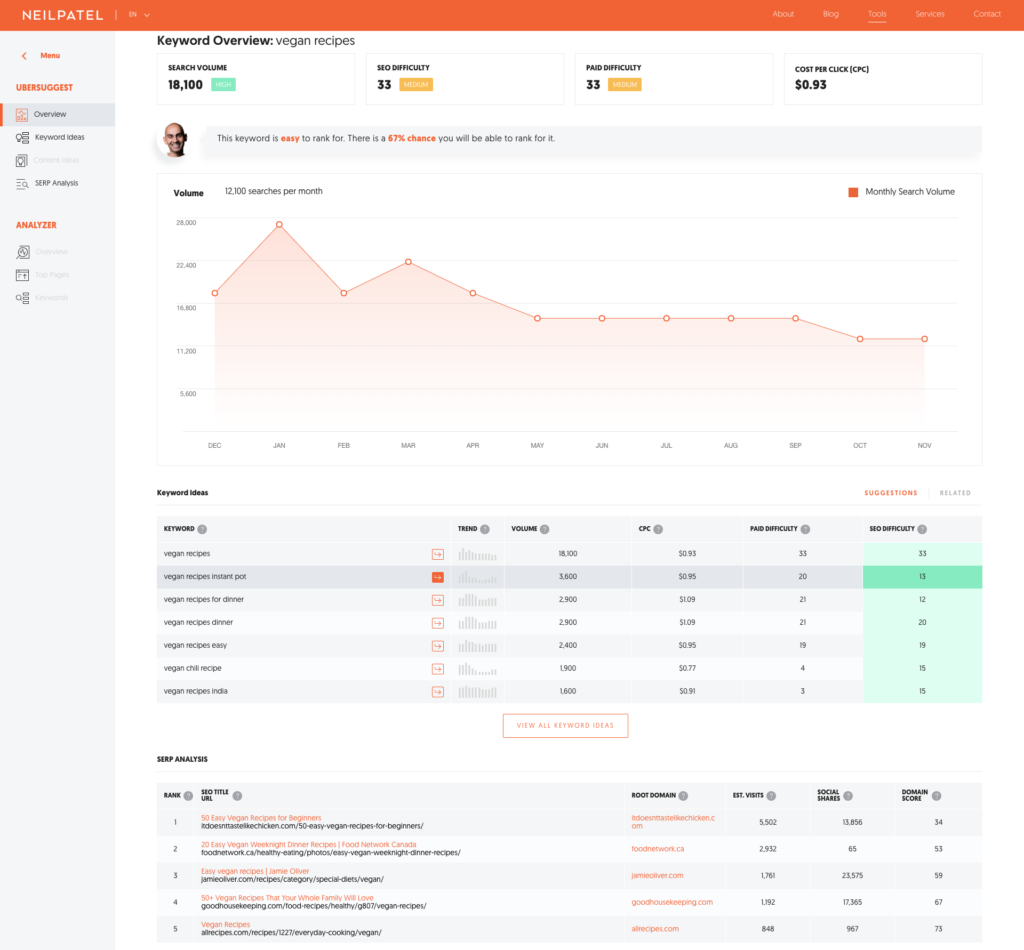Click the Menu label in sidebar
The height and width of the screenshot is (950, 1024).
click(50, 56)
